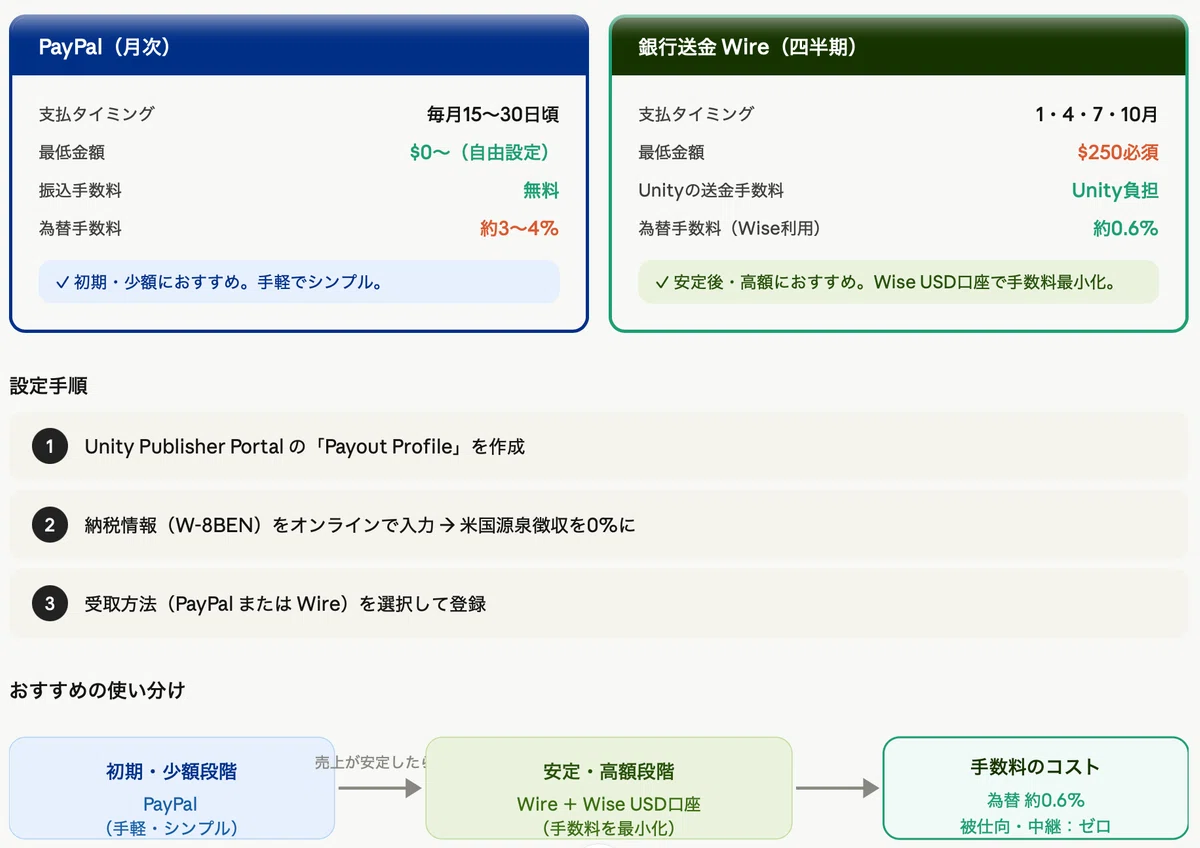Click the 安定・高額段階 Wire box
Viewport: 1200px width, 848px height.
pos(608,789)
